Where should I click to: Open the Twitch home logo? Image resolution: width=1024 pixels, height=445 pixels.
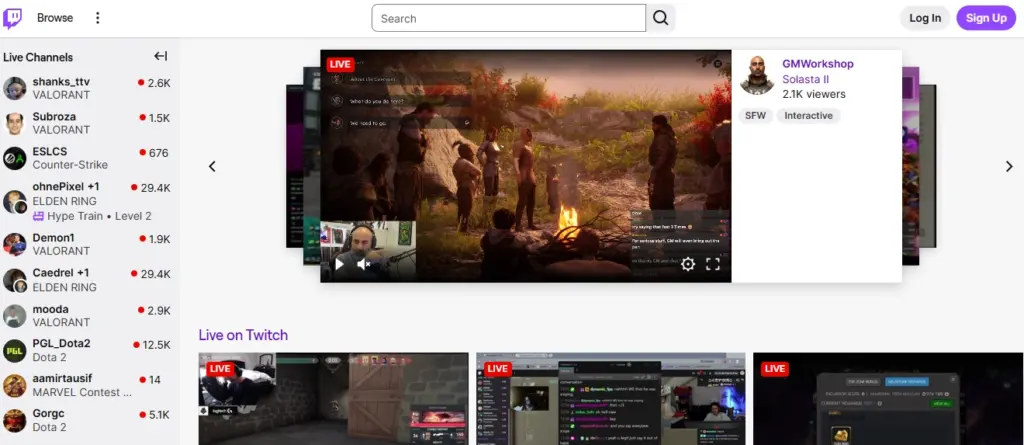[x=12, y=18]
